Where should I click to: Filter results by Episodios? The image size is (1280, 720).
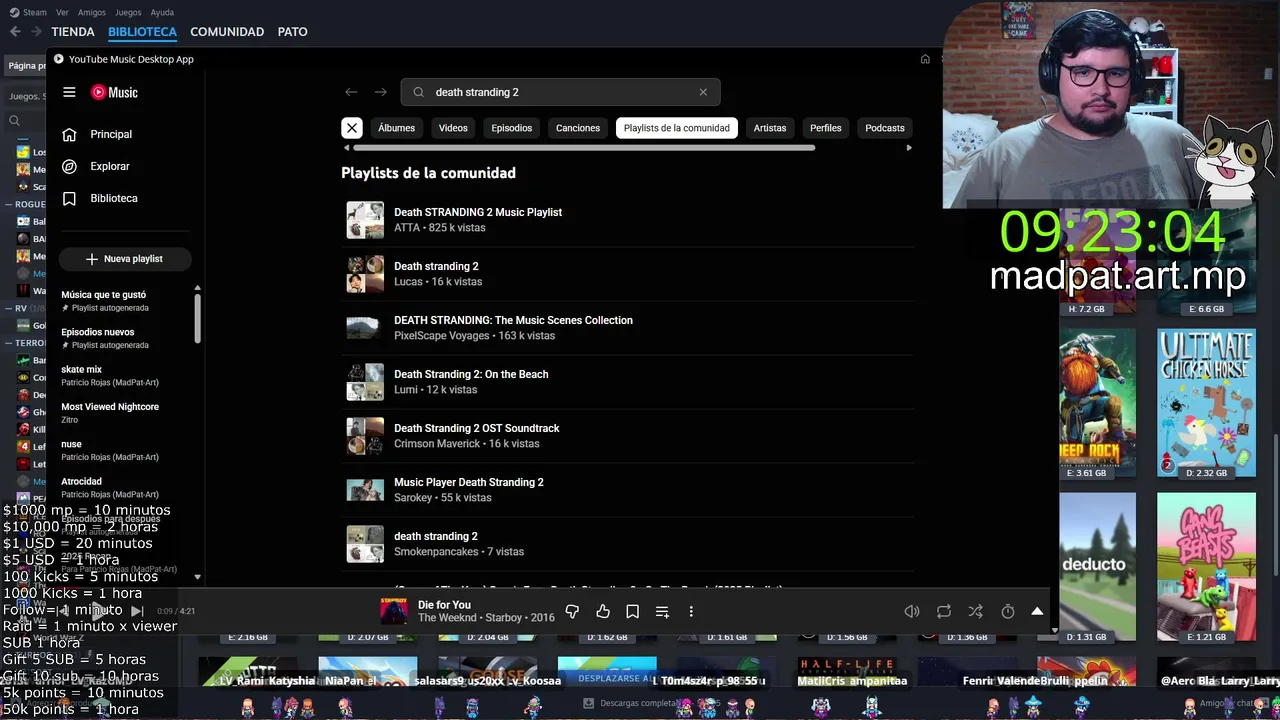512,128
